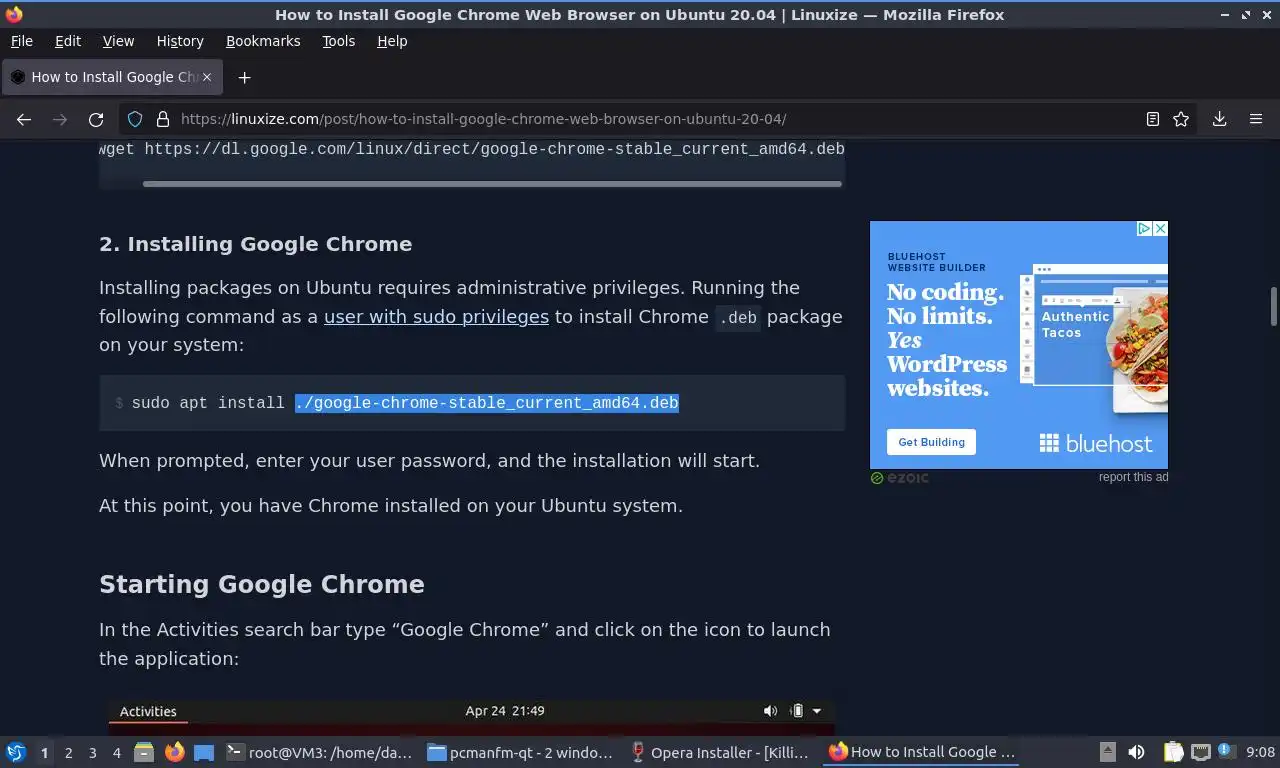Open the volume control in system tray

pos(1136,752)
